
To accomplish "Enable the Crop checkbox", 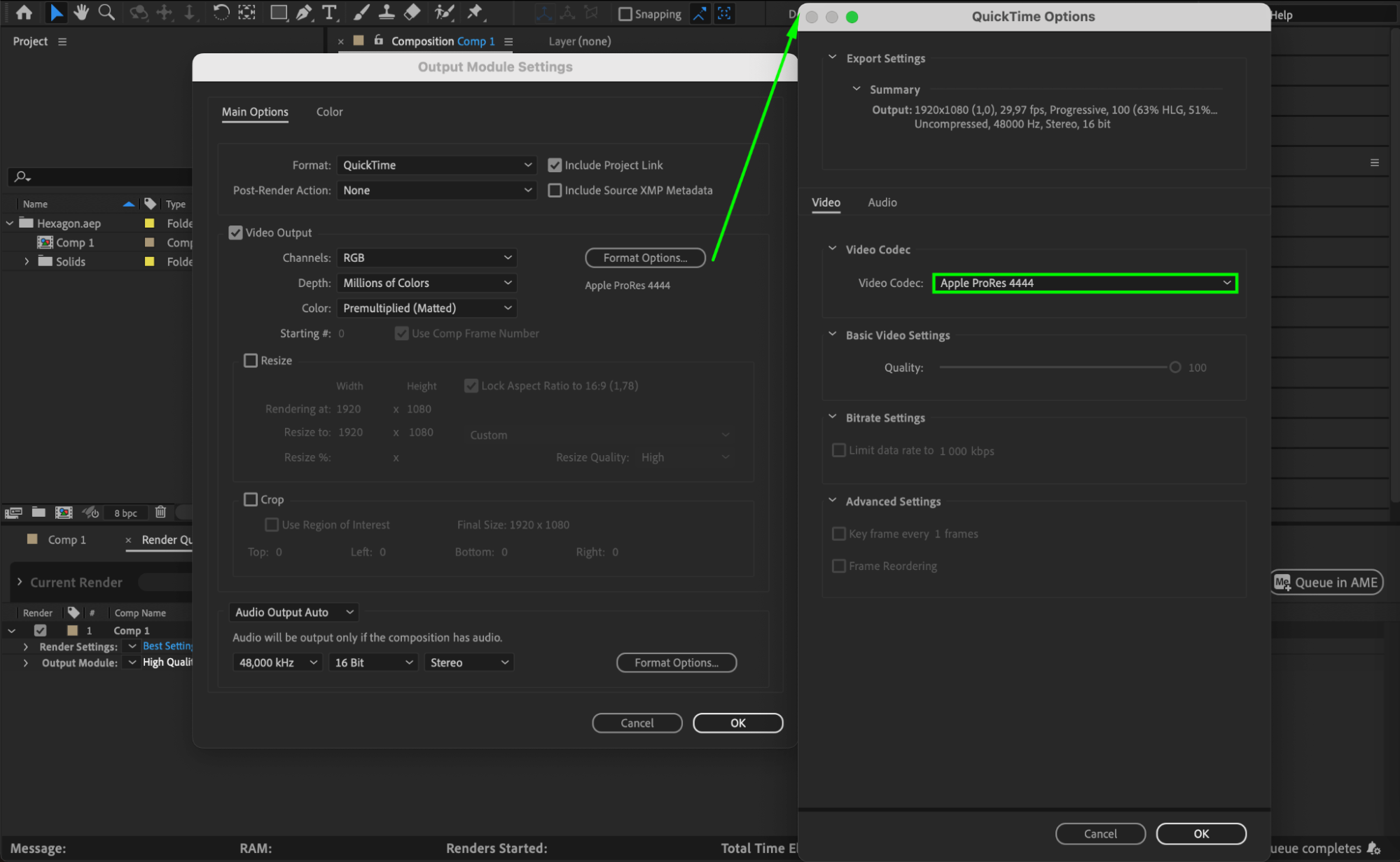I will pos(251,499).
